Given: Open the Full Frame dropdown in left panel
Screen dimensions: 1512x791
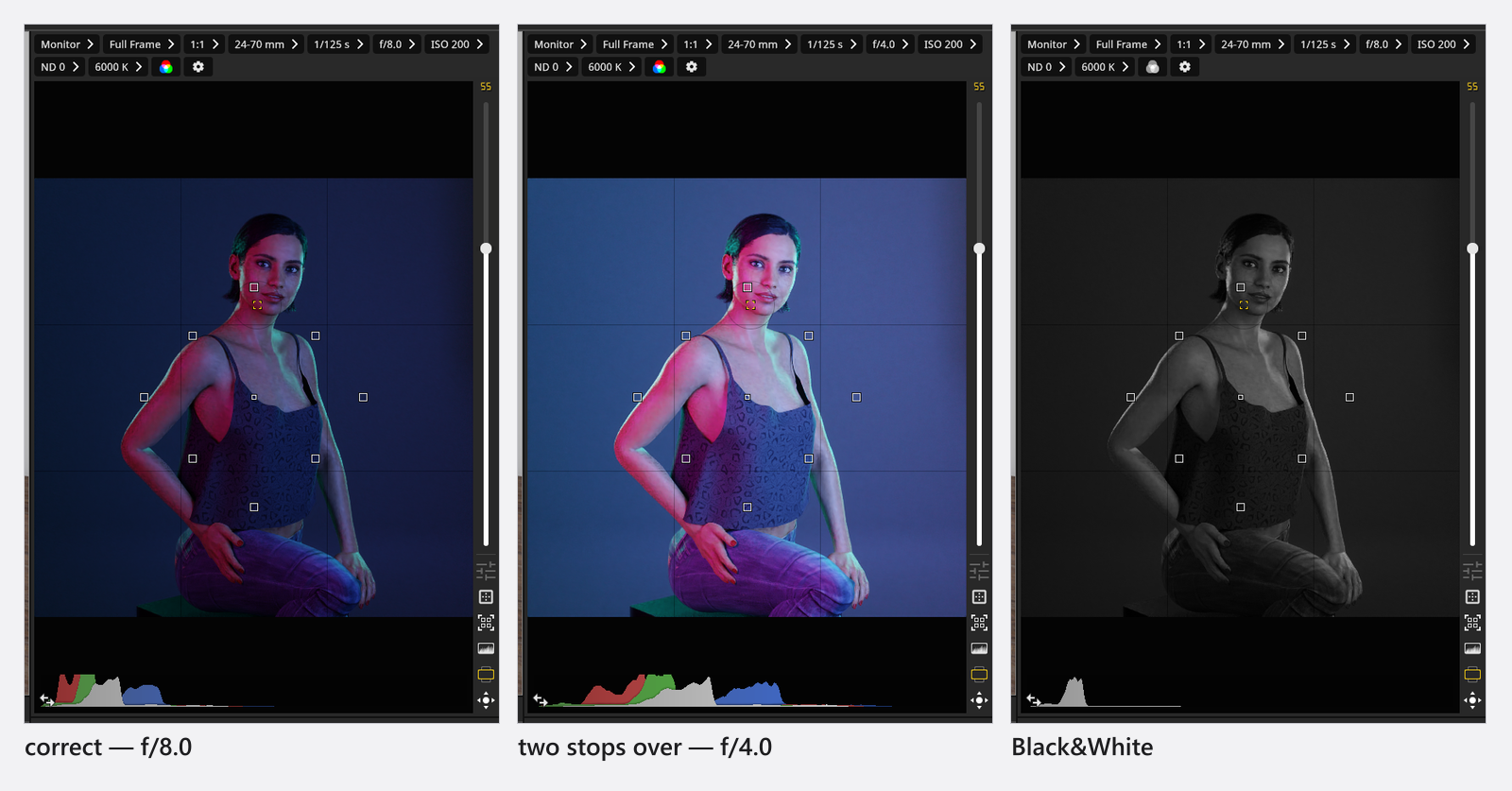Looking at the screenshot, I should tap(142, 44).
